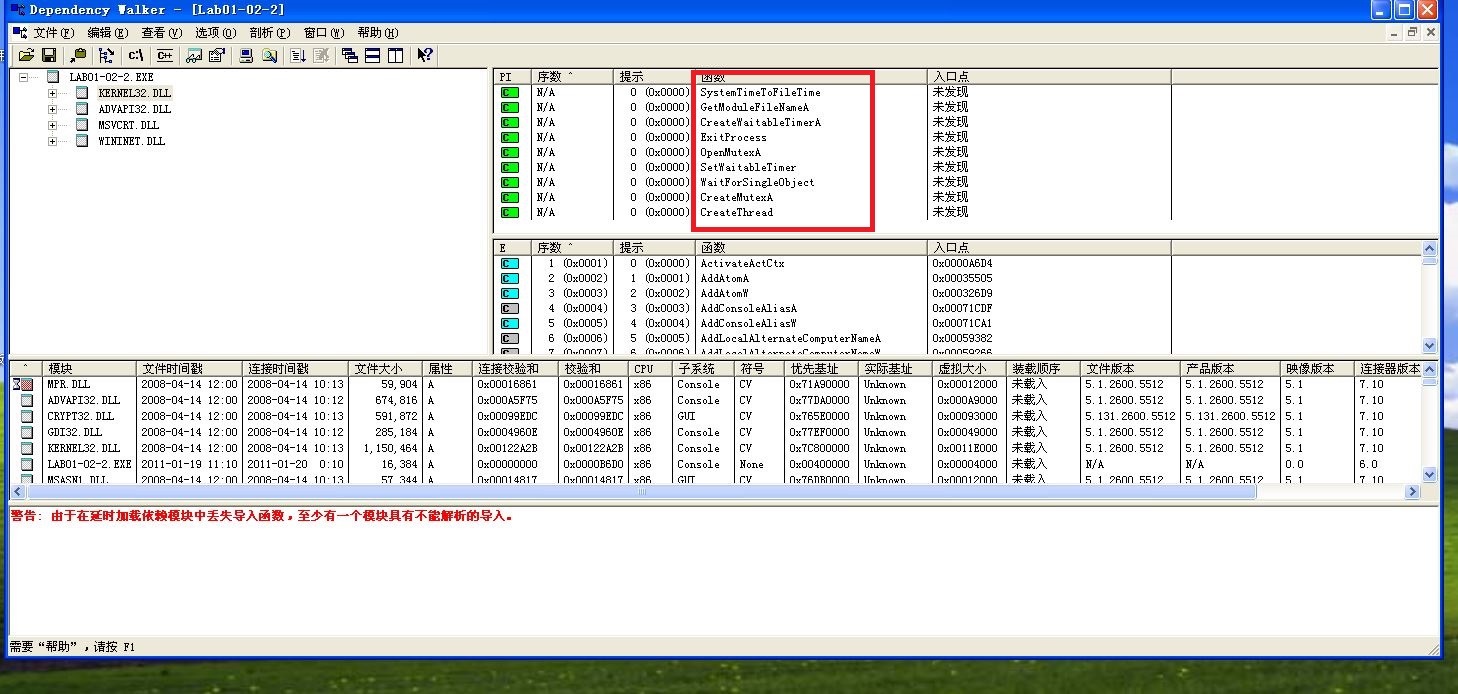
Task: Open the 帮助(H) menu
Action: pyautogui.click(x=378, y=32)
